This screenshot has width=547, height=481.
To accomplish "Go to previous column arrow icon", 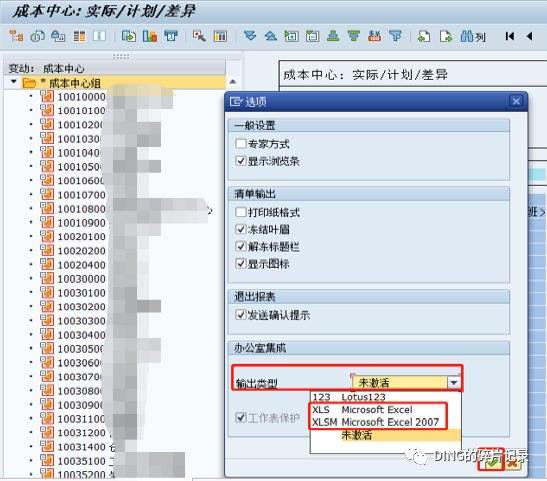I will (530, 36).
